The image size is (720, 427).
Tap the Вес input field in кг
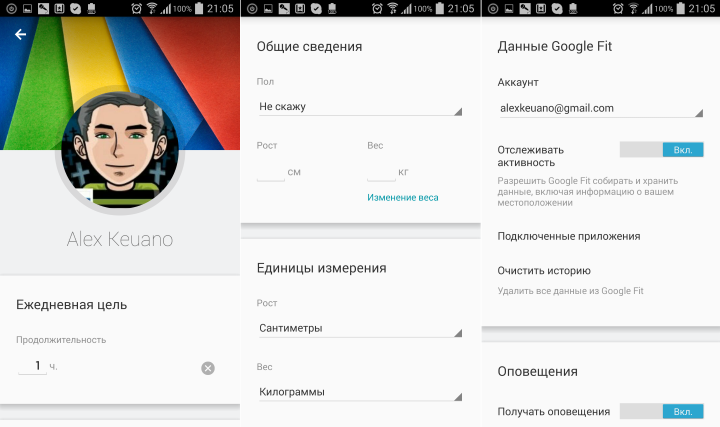pyautogui.click(x=381, y=173)
